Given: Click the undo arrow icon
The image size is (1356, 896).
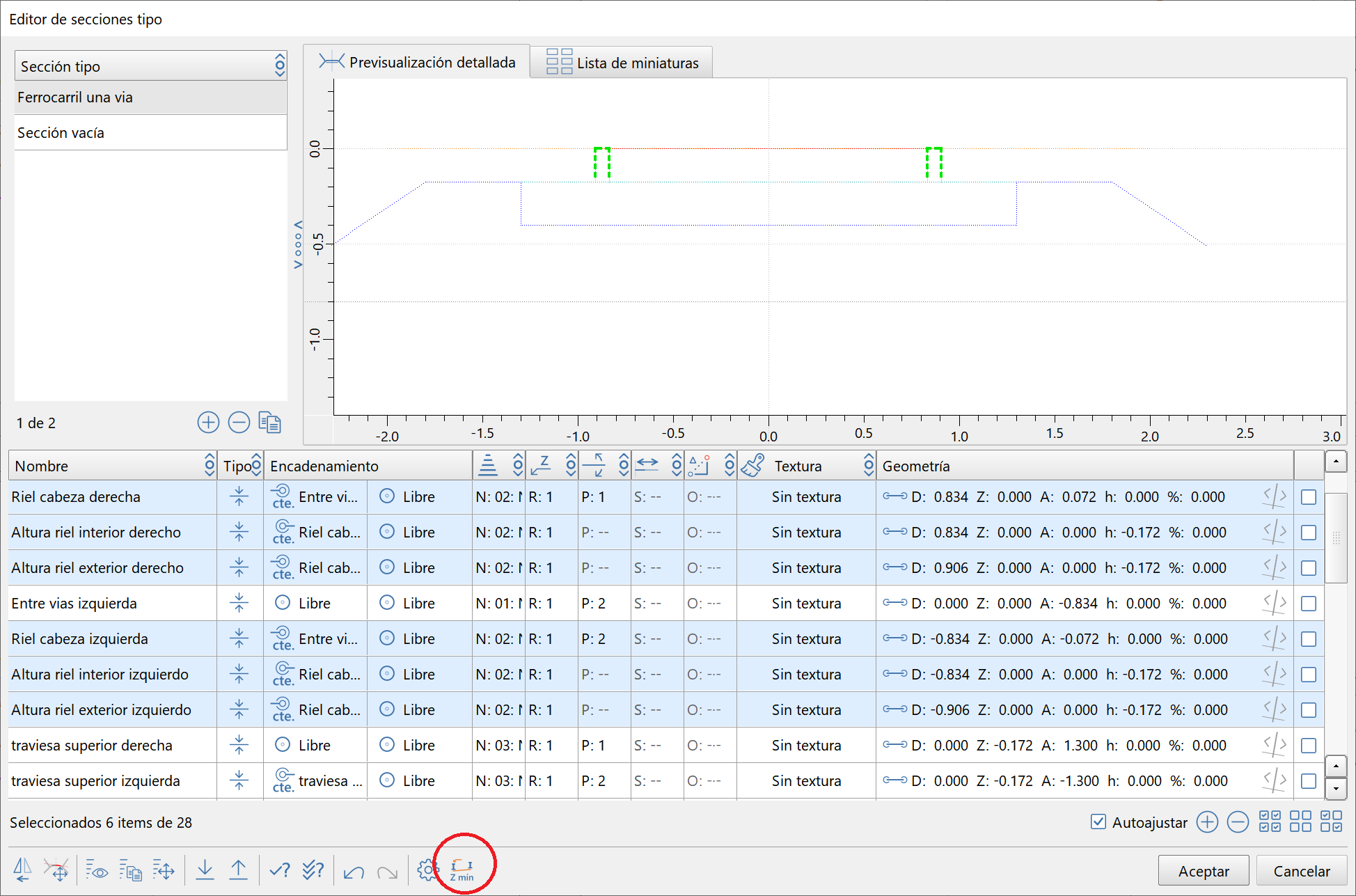Looking at the screenshot, I should [354, 870].
